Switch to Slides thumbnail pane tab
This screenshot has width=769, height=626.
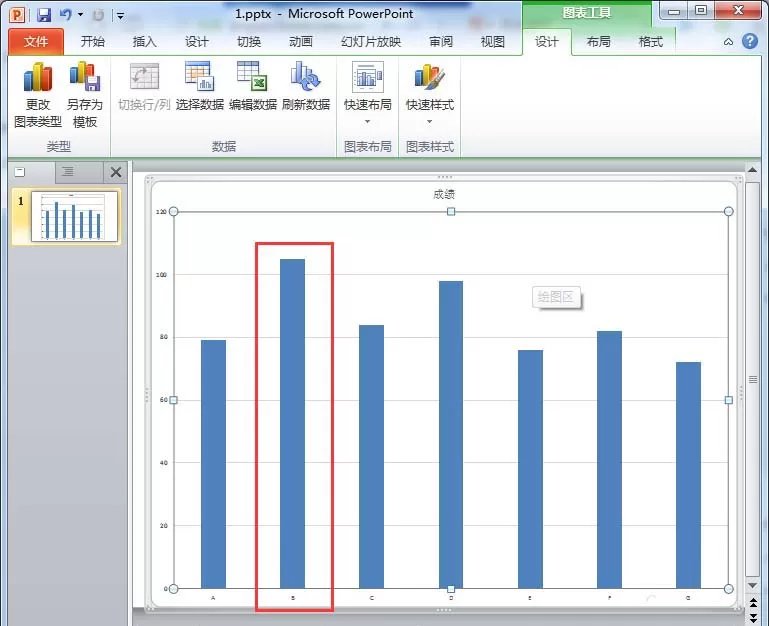[x=20, y=172]
